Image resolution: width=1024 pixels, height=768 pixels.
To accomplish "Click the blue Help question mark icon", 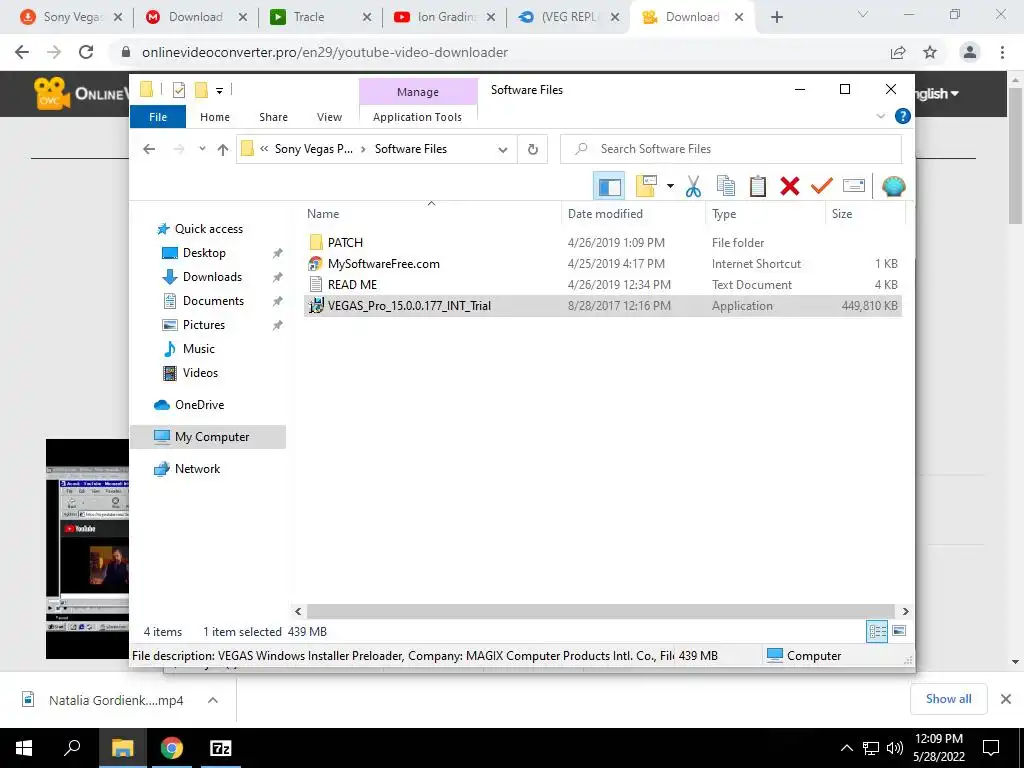I will click(903, 116).
